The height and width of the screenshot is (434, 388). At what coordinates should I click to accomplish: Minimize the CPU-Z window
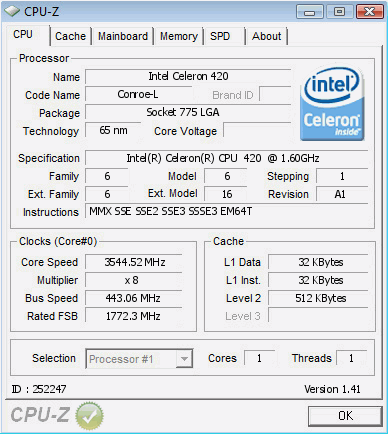tap(310, 12)
